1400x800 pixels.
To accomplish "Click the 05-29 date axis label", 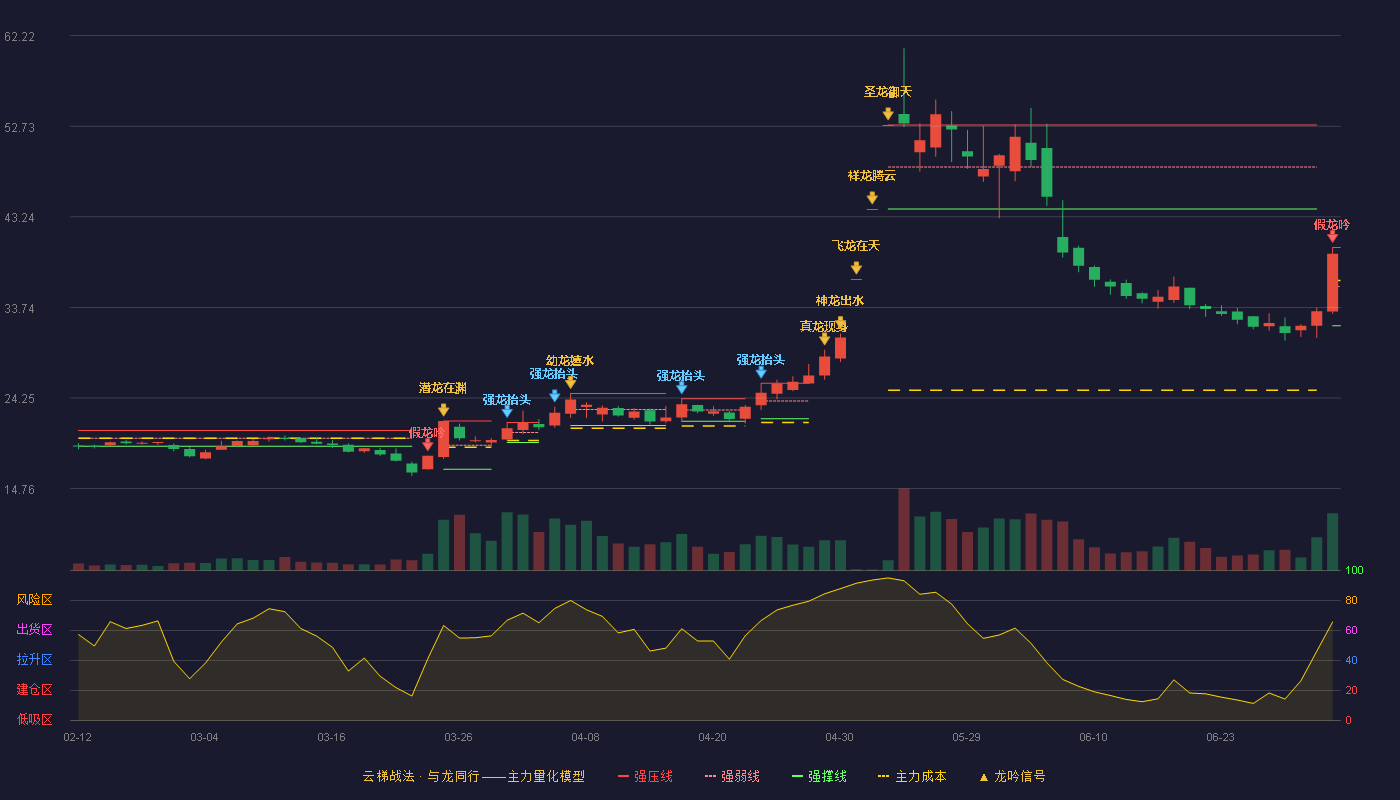I will [x=966, y=737].
